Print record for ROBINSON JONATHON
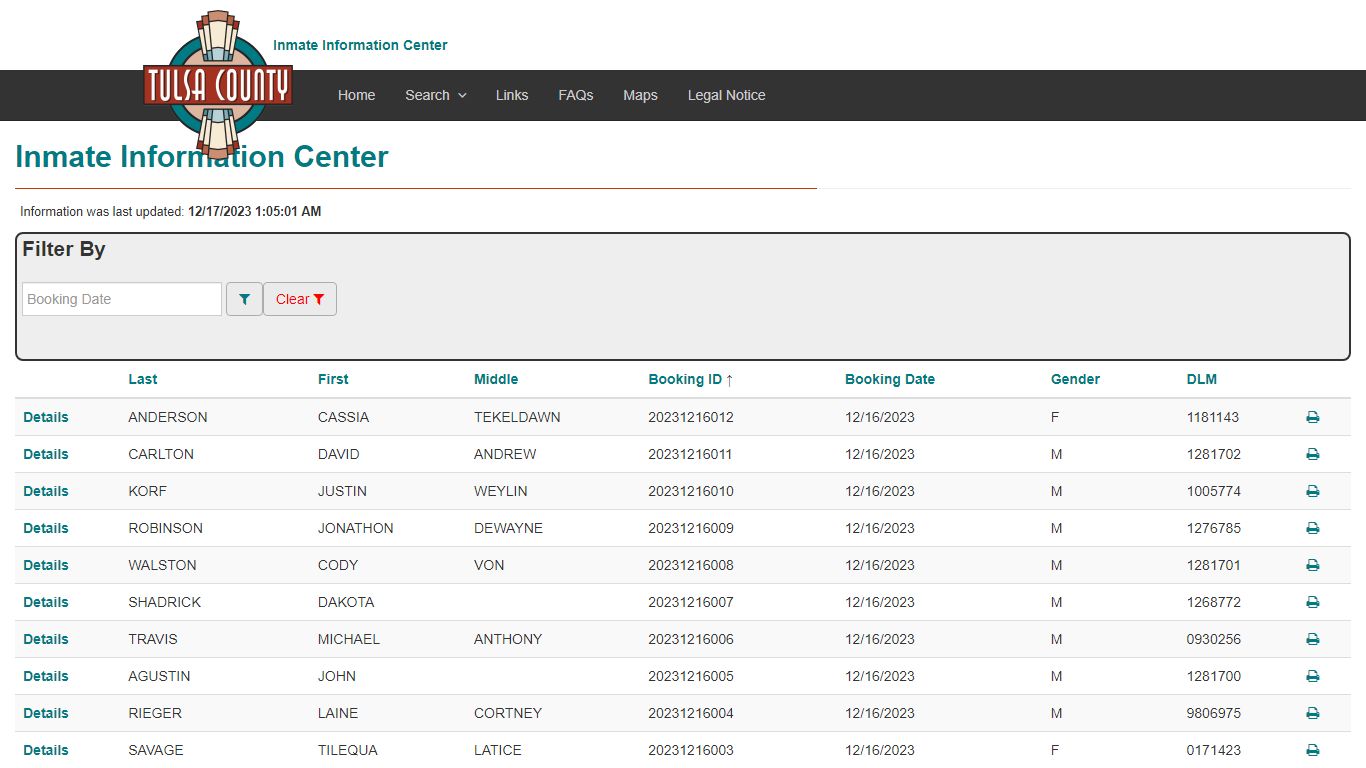 click(1312, 528)
